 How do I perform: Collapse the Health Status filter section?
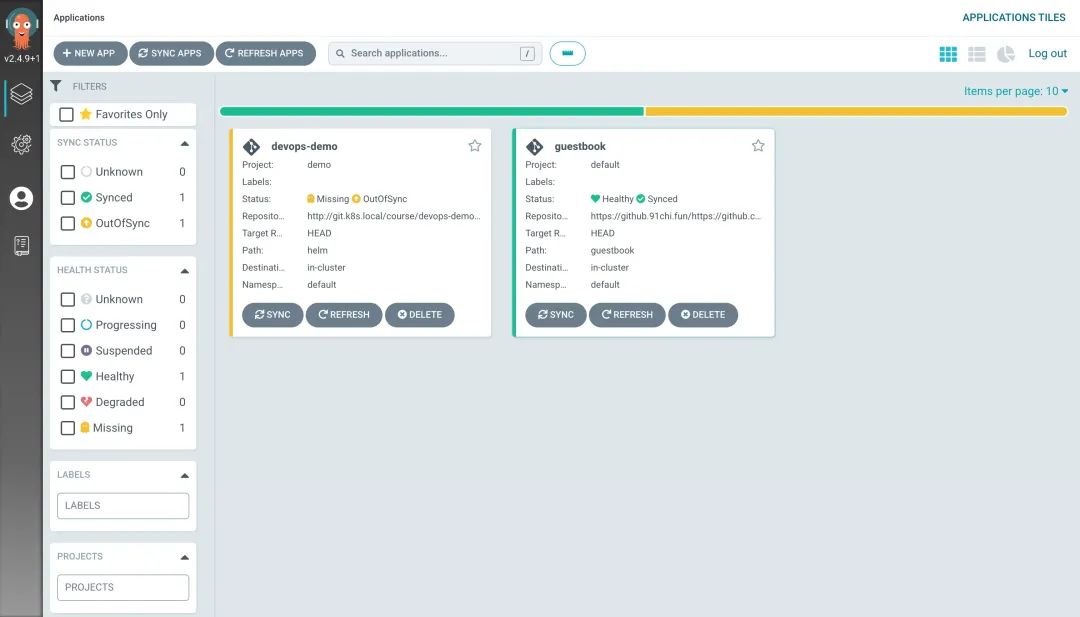coord(185,271)
